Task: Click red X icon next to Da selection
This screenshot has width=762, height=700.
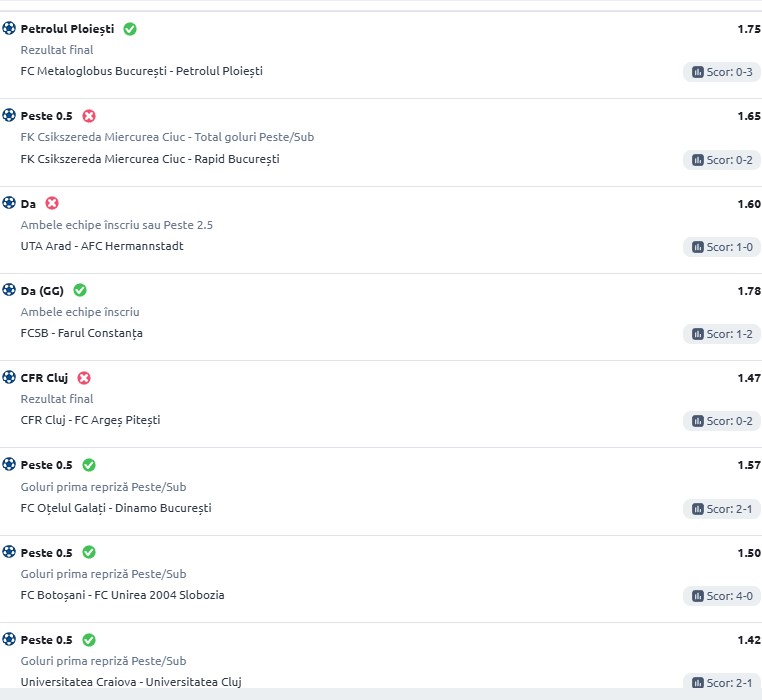Action: [x=52, y=203]
